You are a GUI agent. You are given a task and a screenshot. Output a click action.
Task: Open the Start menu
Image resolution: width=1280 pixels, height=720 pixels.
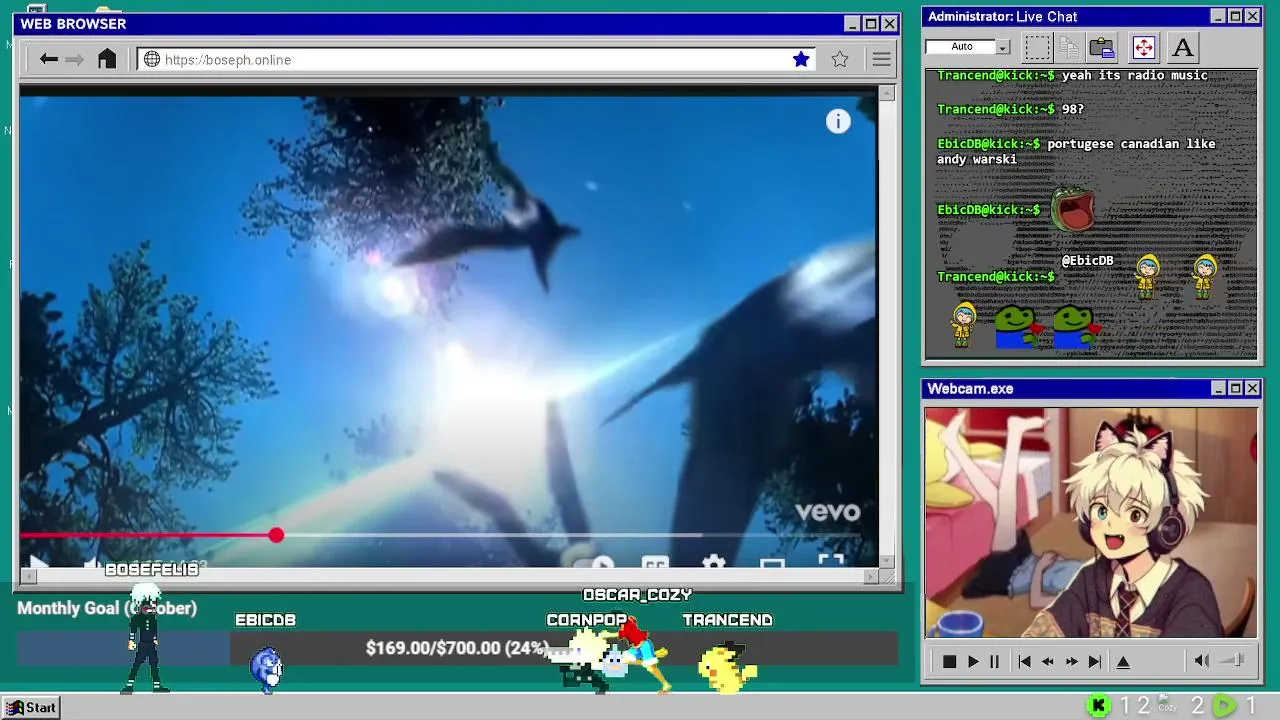tap(32, 707)
